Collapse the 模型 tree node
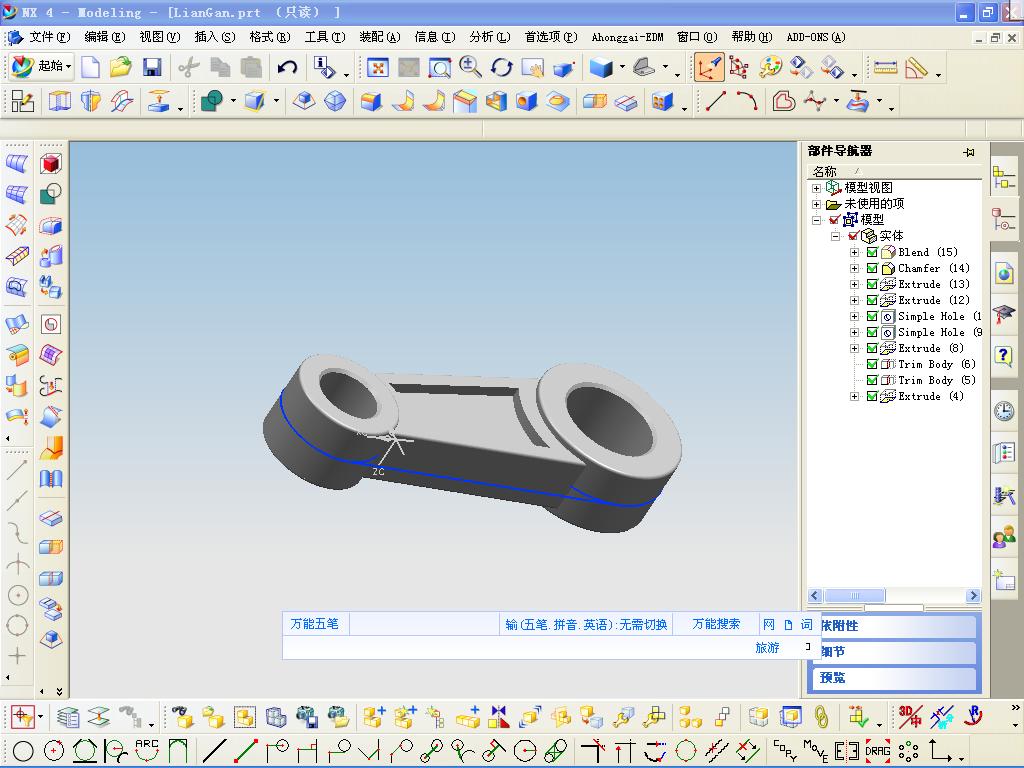1024x768 pixels. click(816, 220)
